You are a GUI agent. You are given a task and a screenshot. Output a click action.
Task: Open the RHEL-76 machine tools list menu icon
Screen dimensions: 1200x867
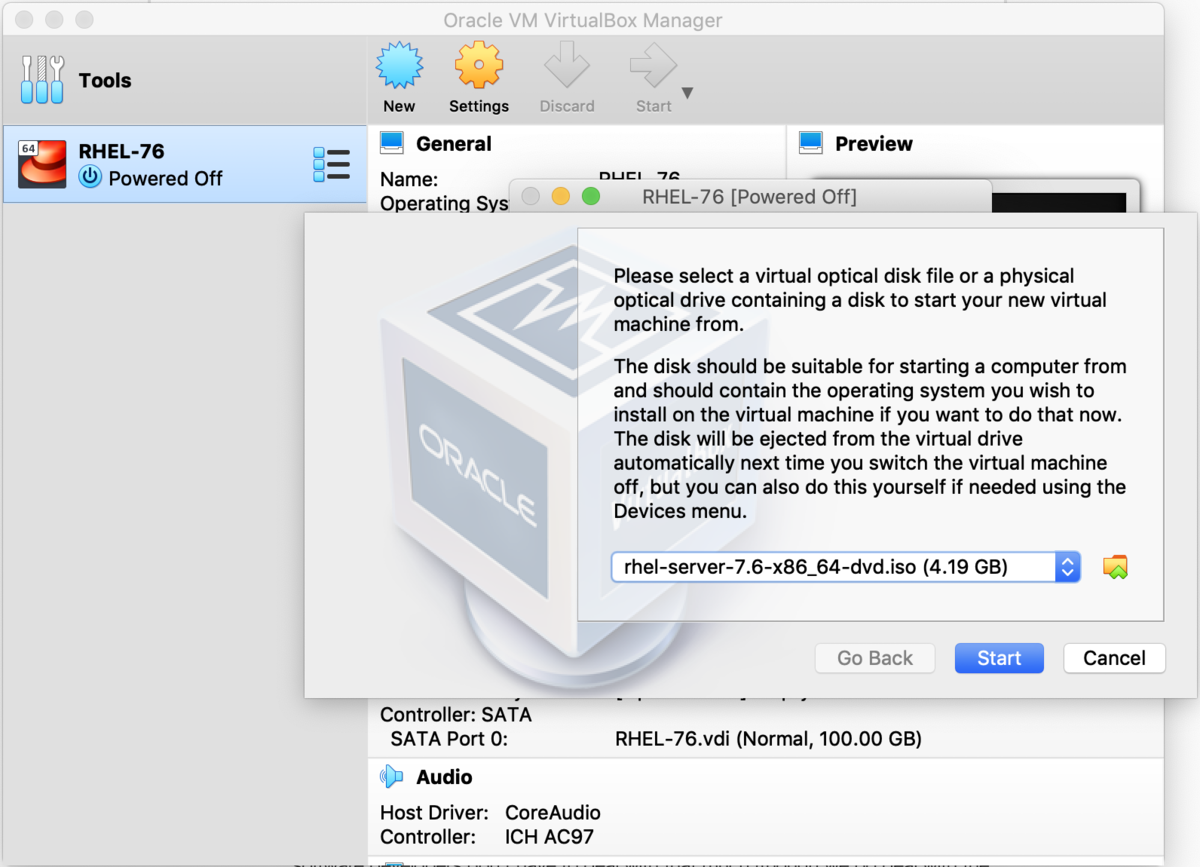pos(331,164)
